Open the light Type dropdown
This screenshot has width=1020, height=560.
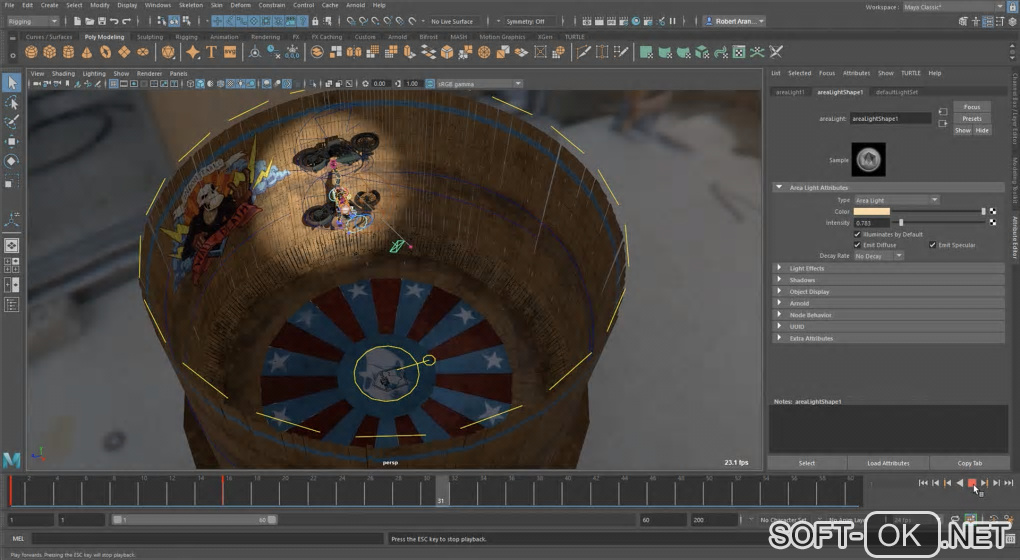(896, 200)
